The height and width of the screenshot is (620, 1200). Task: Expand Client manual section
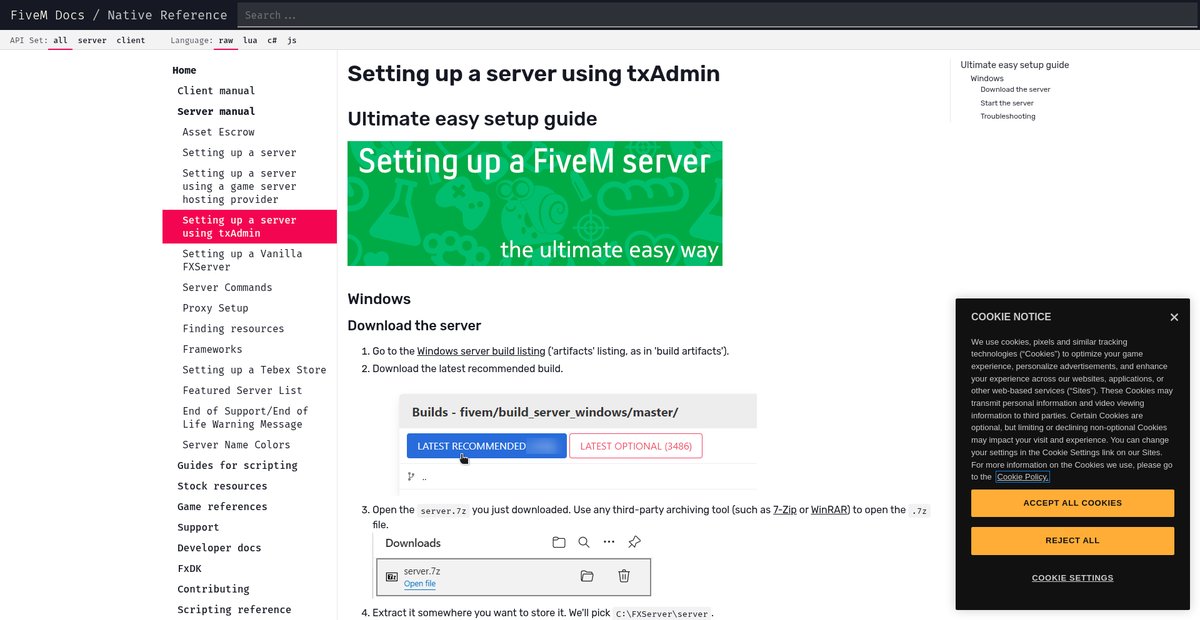[x=216, y=91]
